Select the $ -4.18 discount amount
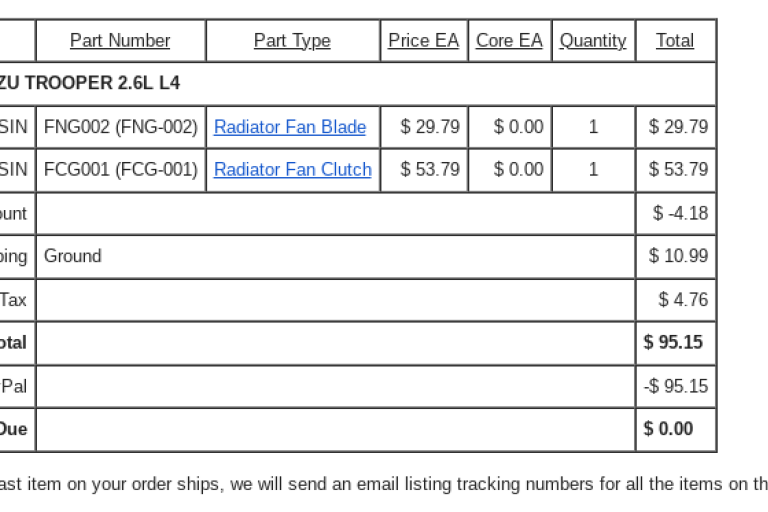This screenshot has width=768, height=512. [680, 213]
